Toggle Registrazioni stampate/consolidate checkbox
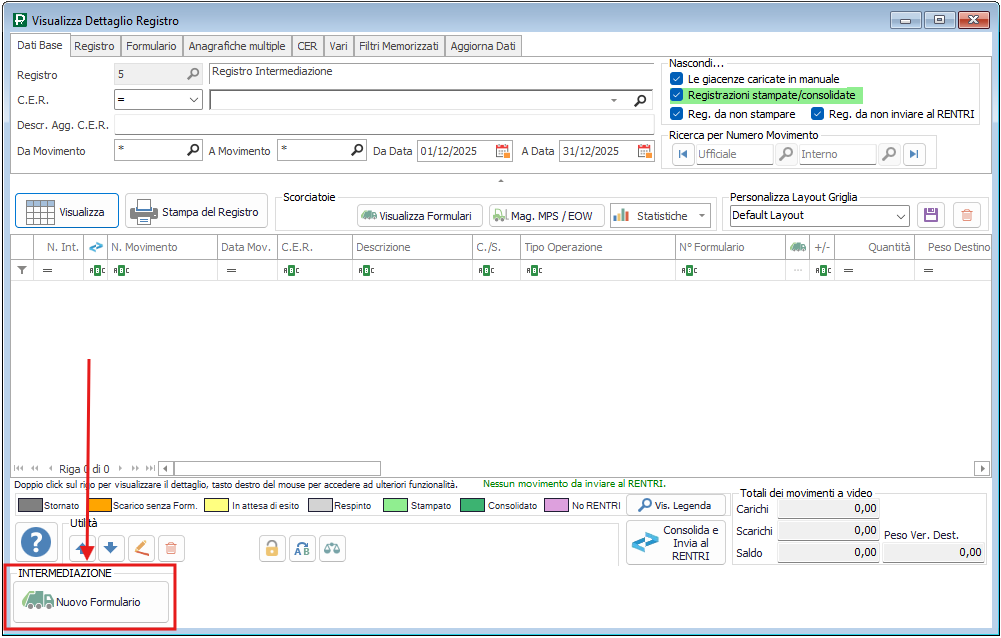This screenshot has height=638, width=1001. [x=677, y=95]
